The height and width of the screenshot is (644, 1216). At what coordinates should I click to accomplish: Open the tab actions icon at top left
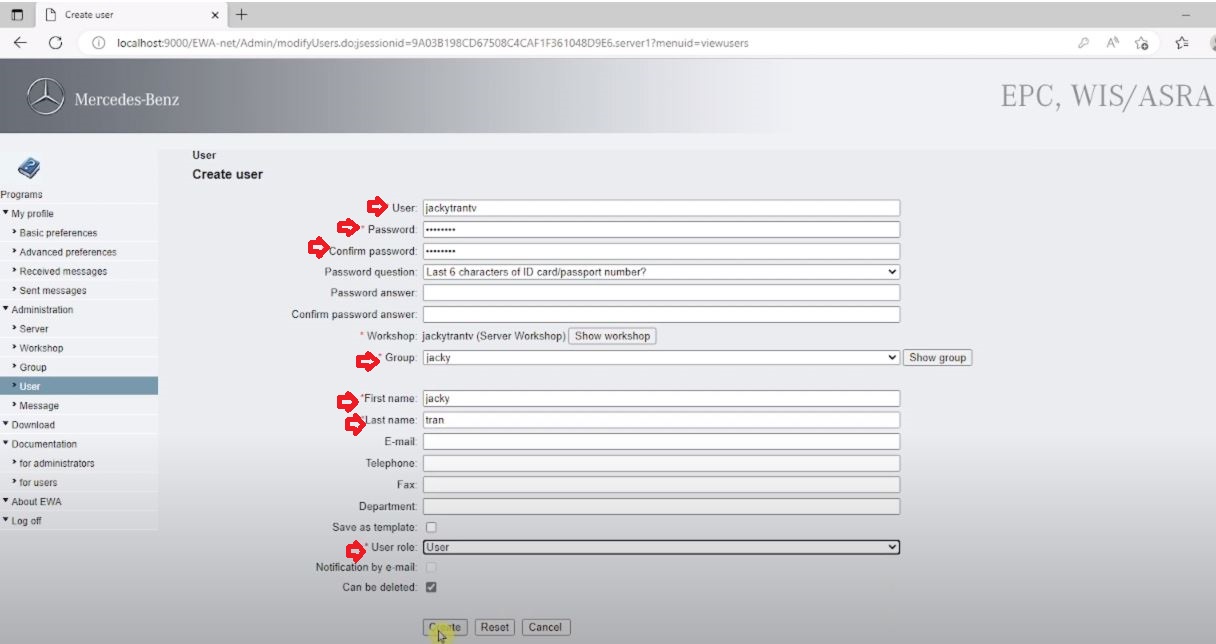click(x=17, y=15)
